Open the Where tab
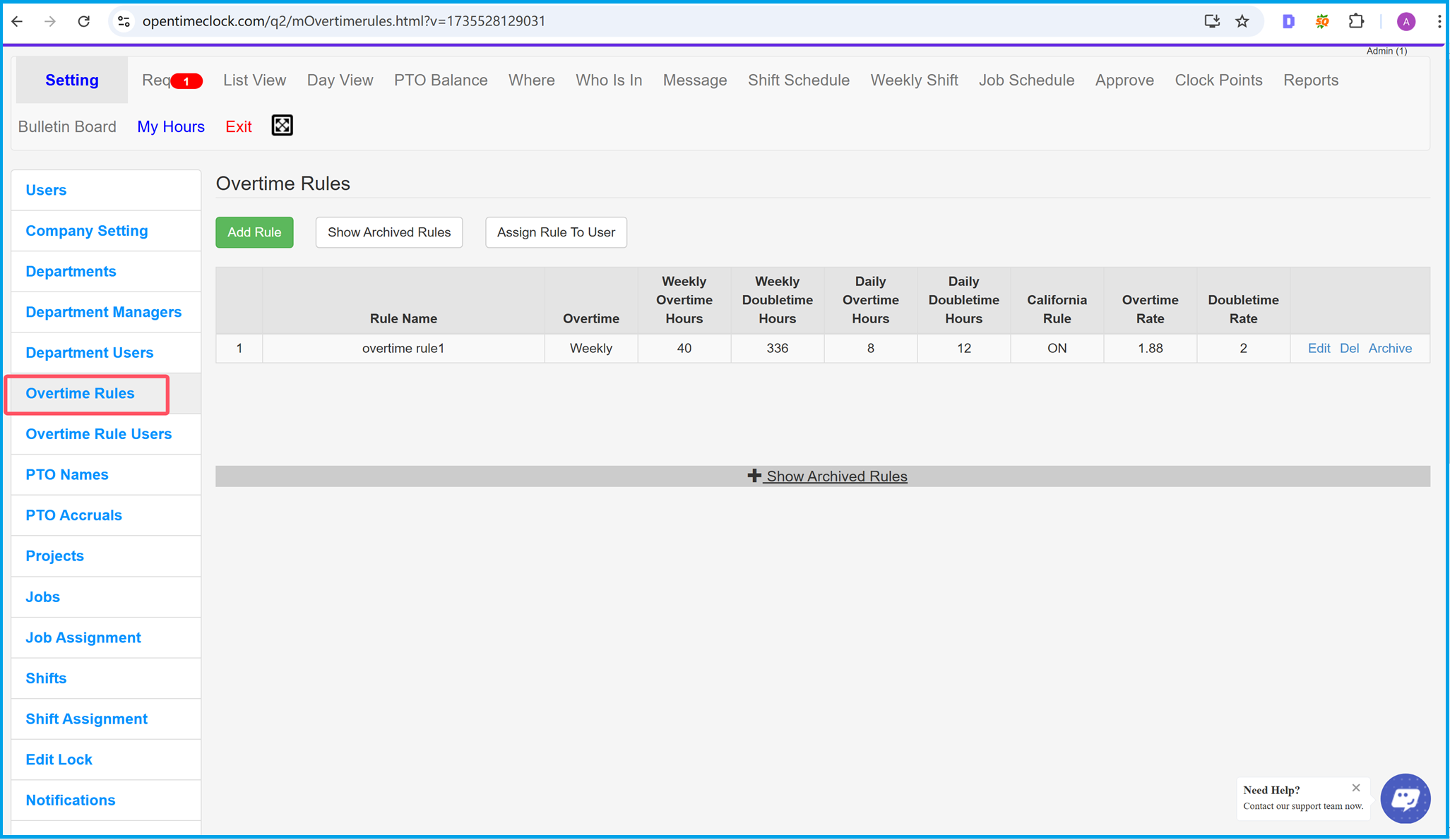 click(531, 80)
